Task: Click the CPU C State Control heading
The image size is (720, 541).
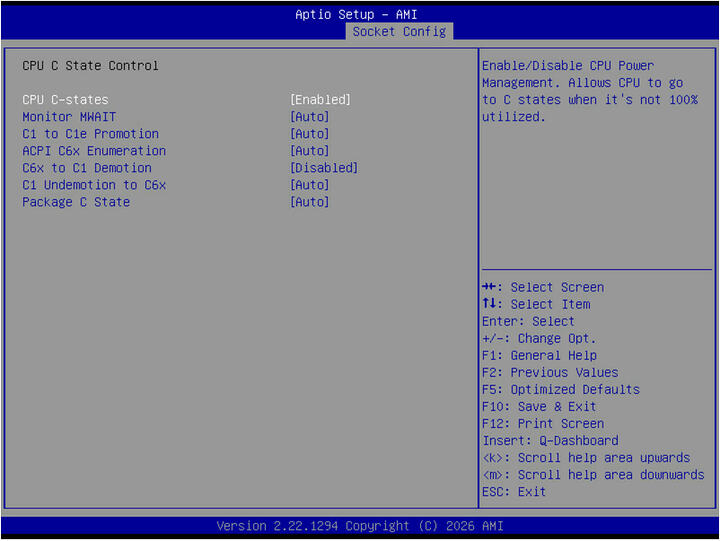Action: (x=90, y=66)
